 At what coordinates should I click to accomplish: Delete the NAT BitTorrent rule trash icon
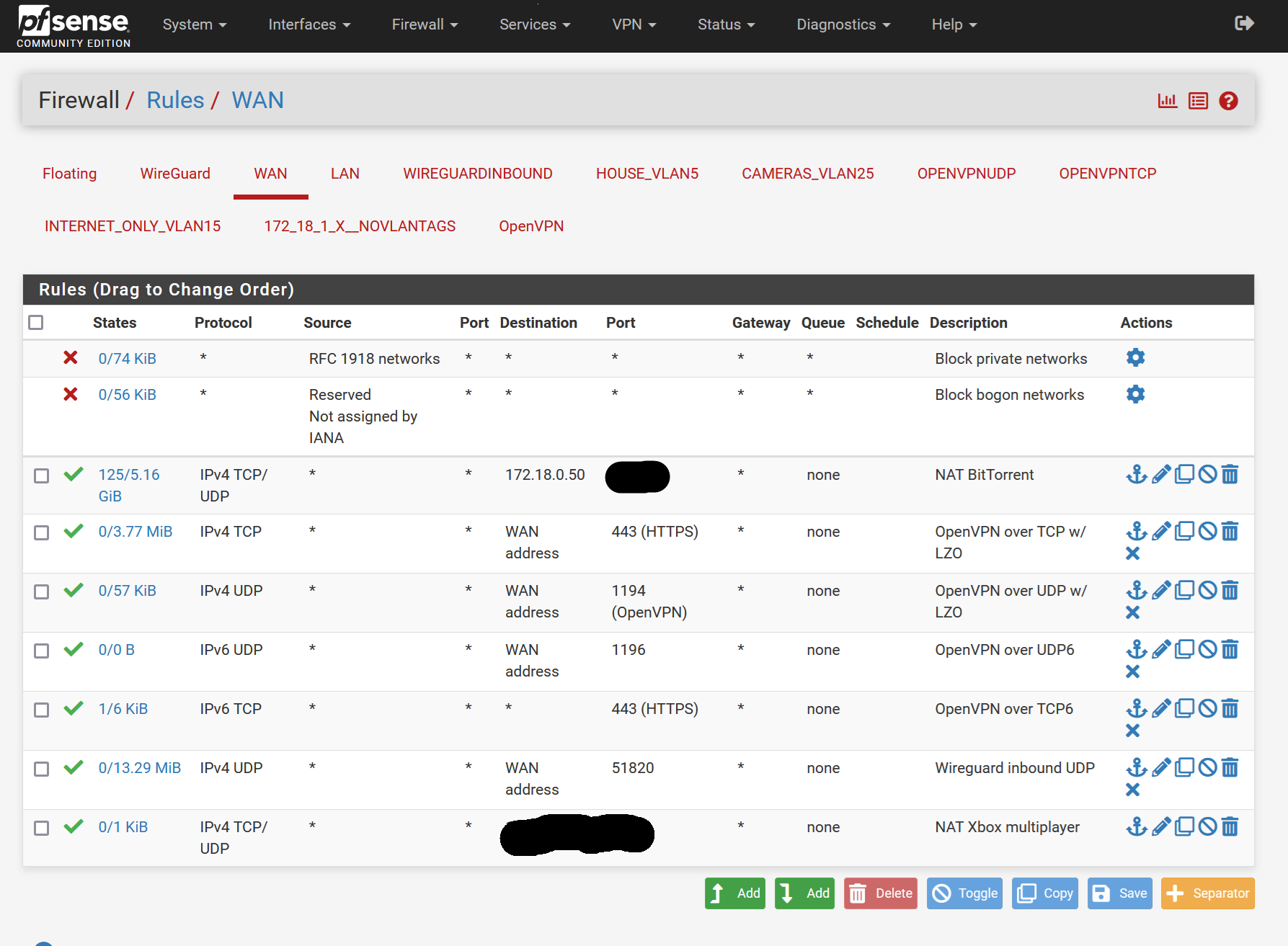pos(1230,474)
